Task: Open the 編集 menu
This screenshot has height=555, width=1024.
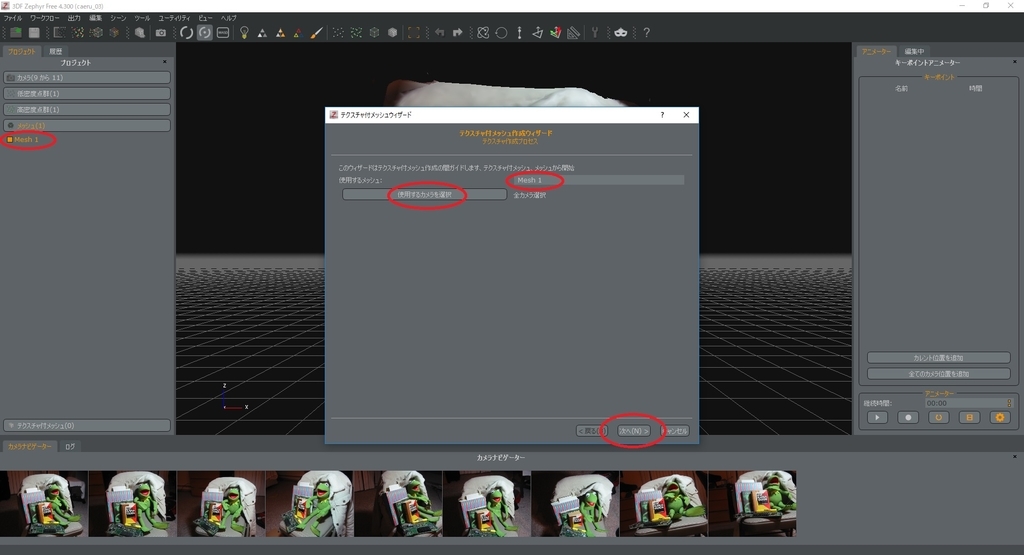Action: [95, 18]
